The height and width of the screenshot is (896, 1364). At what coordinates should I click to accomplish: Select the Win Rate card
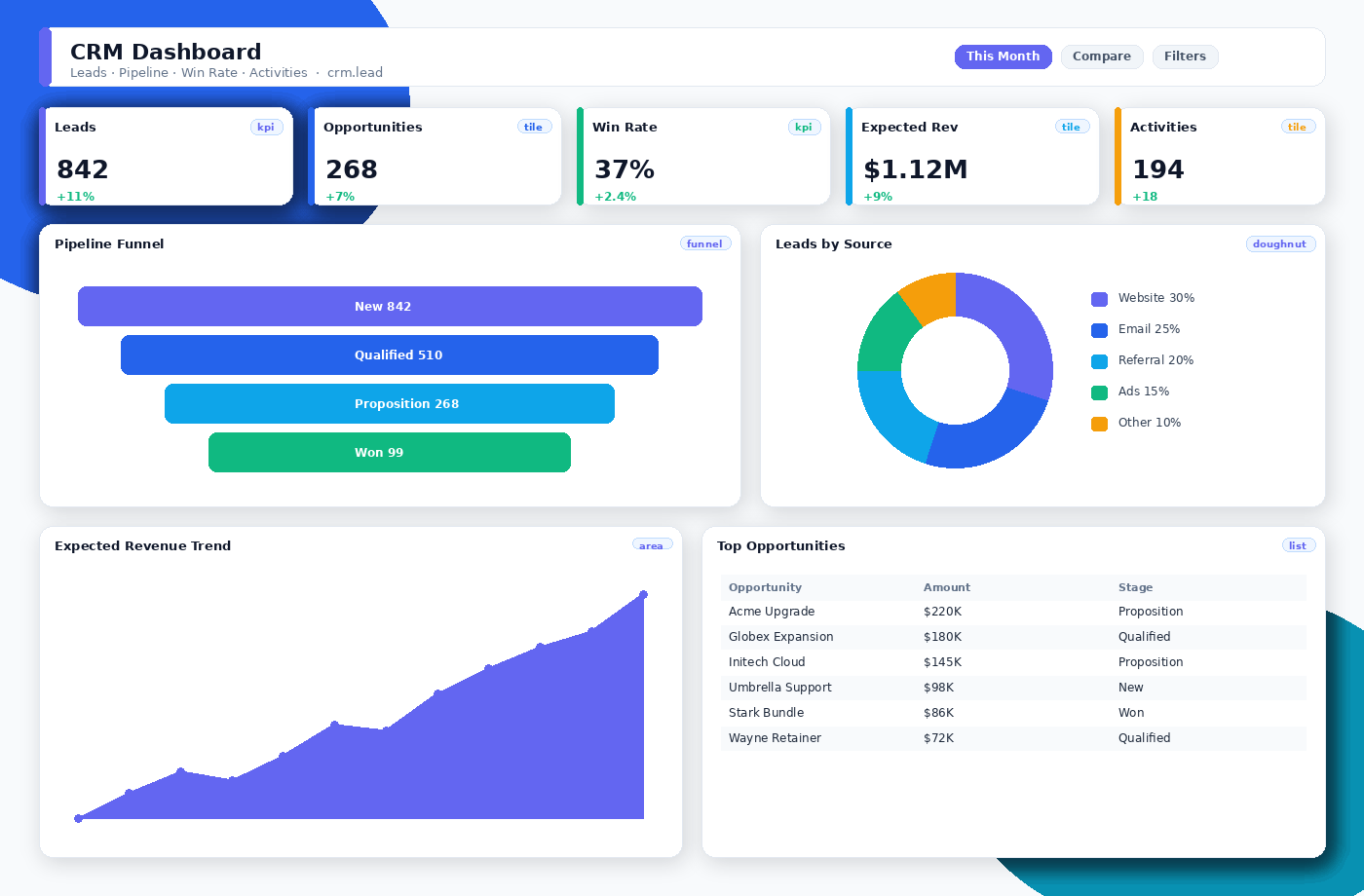[703, 156]
